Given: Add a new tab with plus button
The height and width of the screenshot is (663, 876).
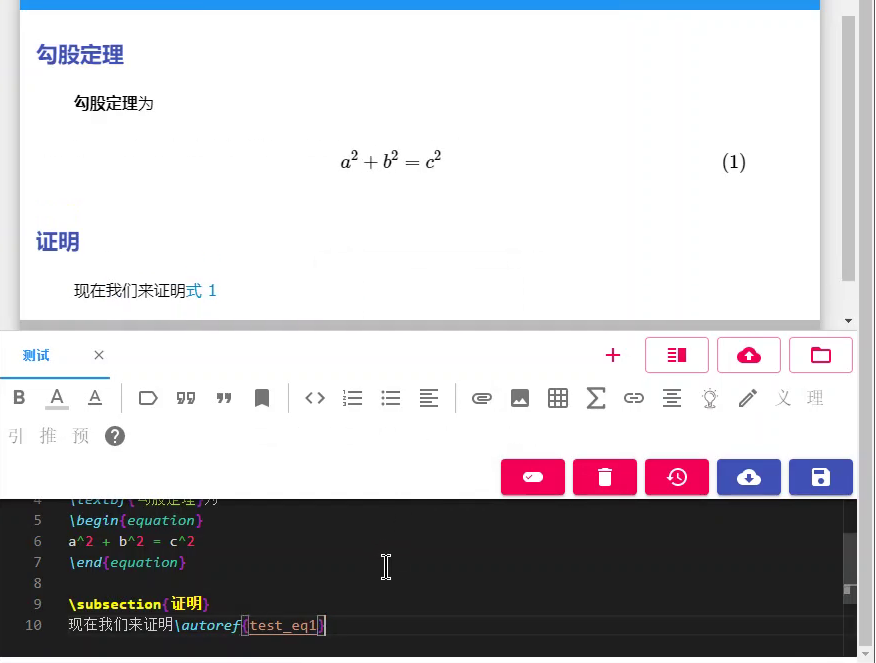Looking at the screenshot, I should 613,355.
